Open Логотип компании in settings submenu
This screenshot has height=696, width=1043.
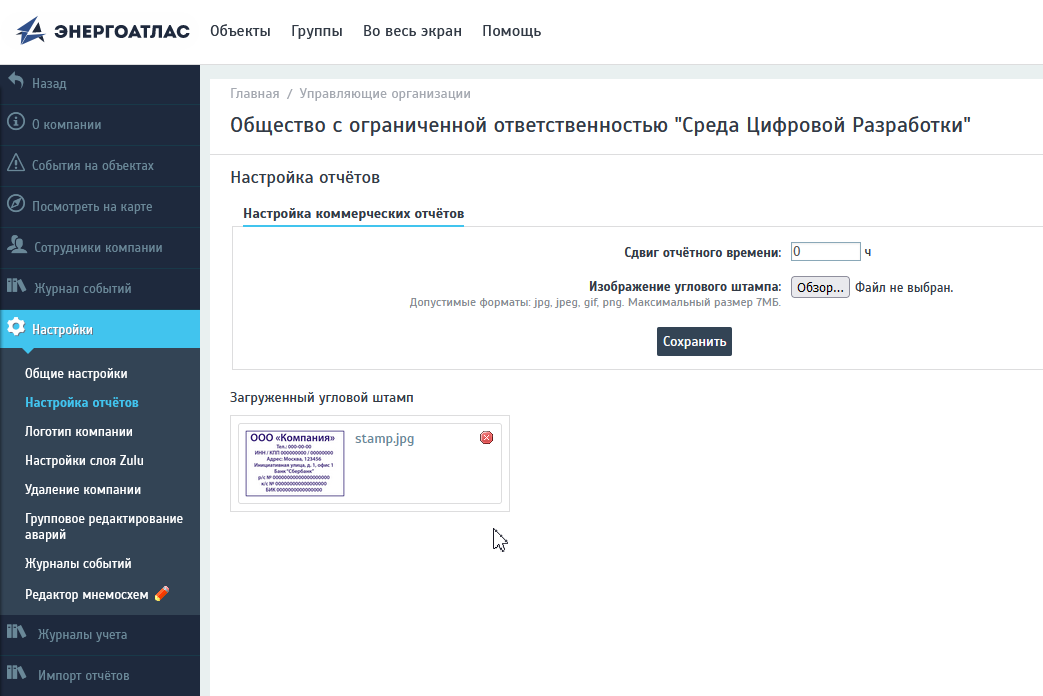(79, 432)
